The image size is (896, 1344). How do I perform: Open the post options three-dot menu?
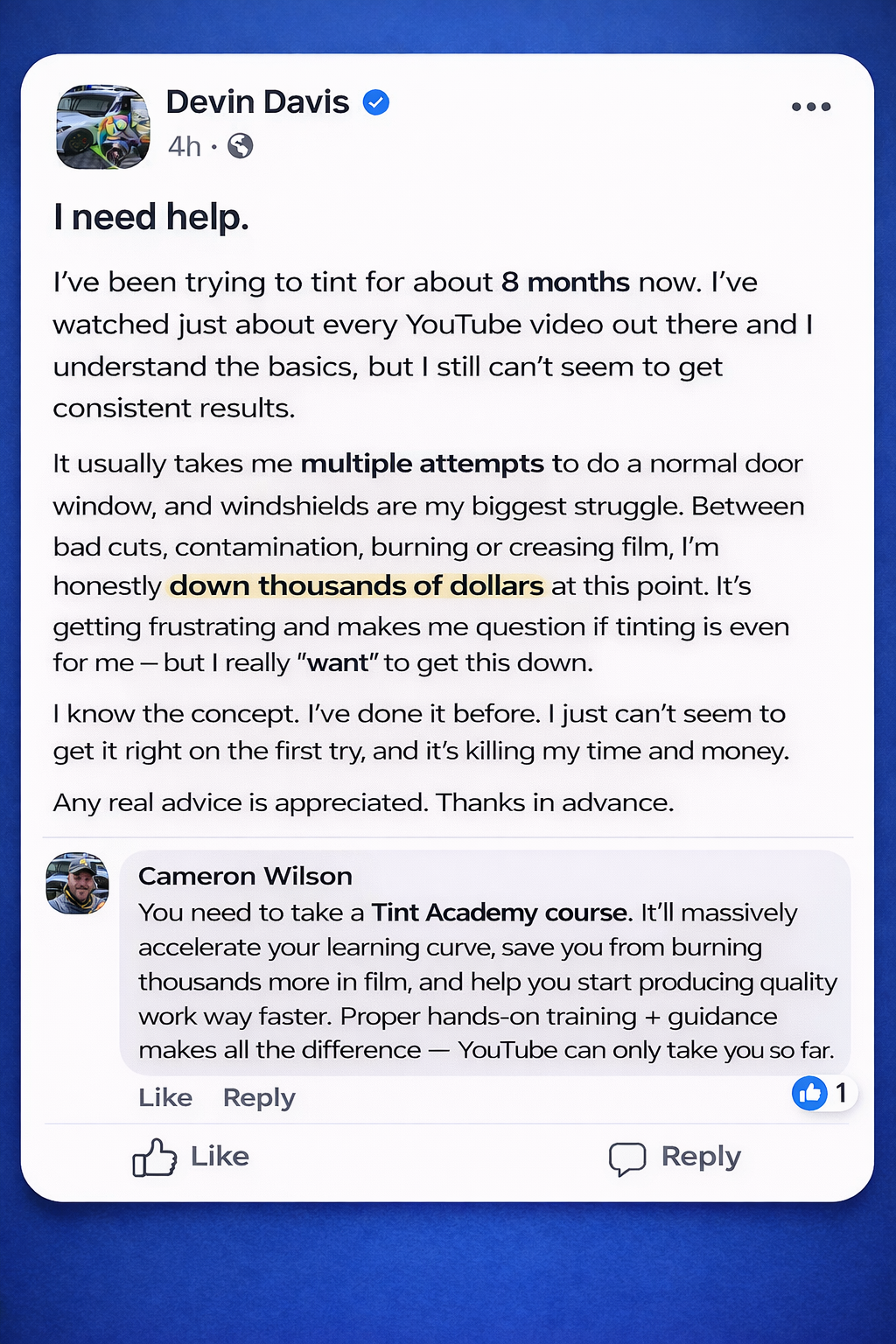810,107
